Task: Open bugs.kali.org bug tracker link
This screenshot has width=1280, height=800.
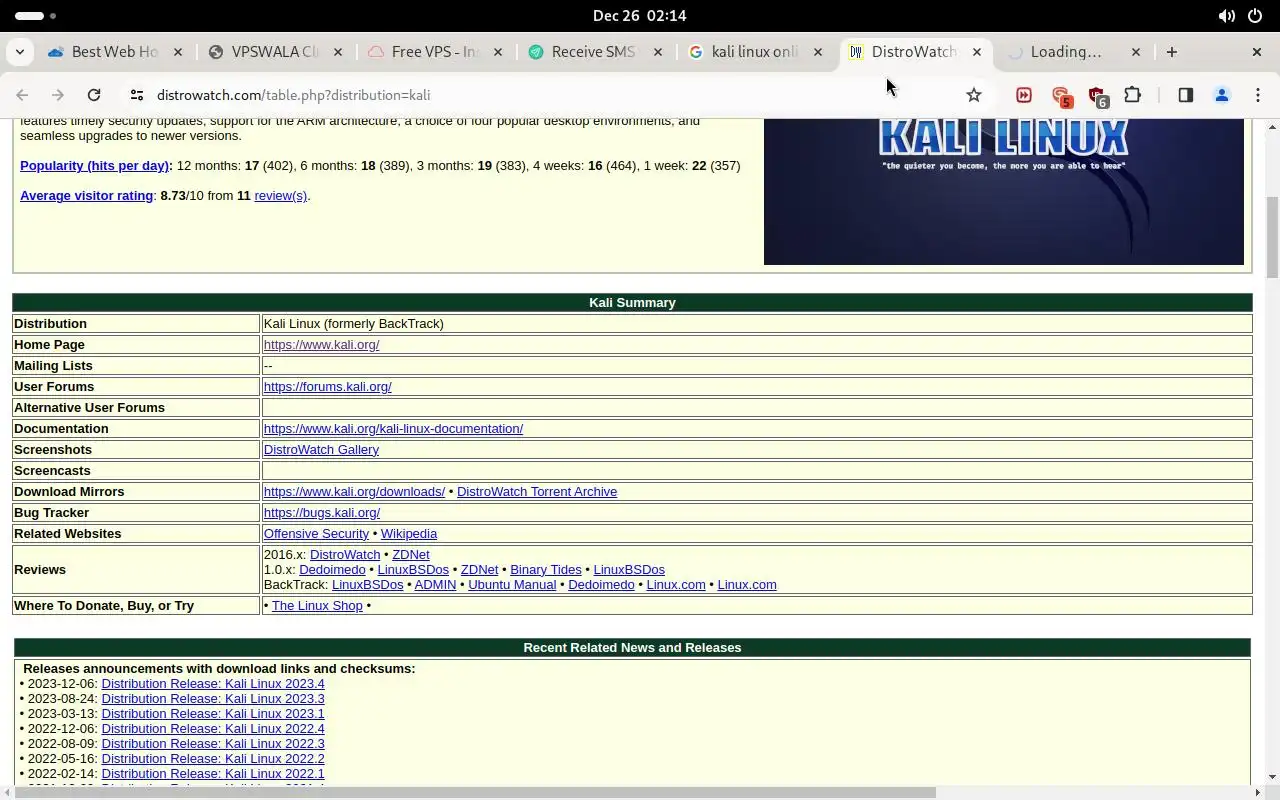Action: click(321, 513)
